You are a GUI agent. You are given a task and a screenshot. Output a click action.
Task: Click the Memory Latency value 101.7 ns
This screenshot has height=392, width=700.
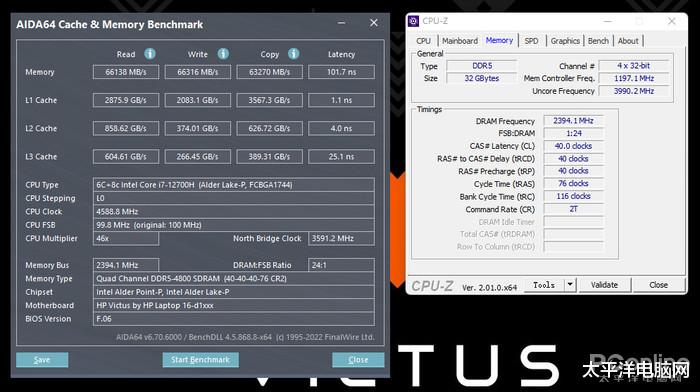pos(342,72)
